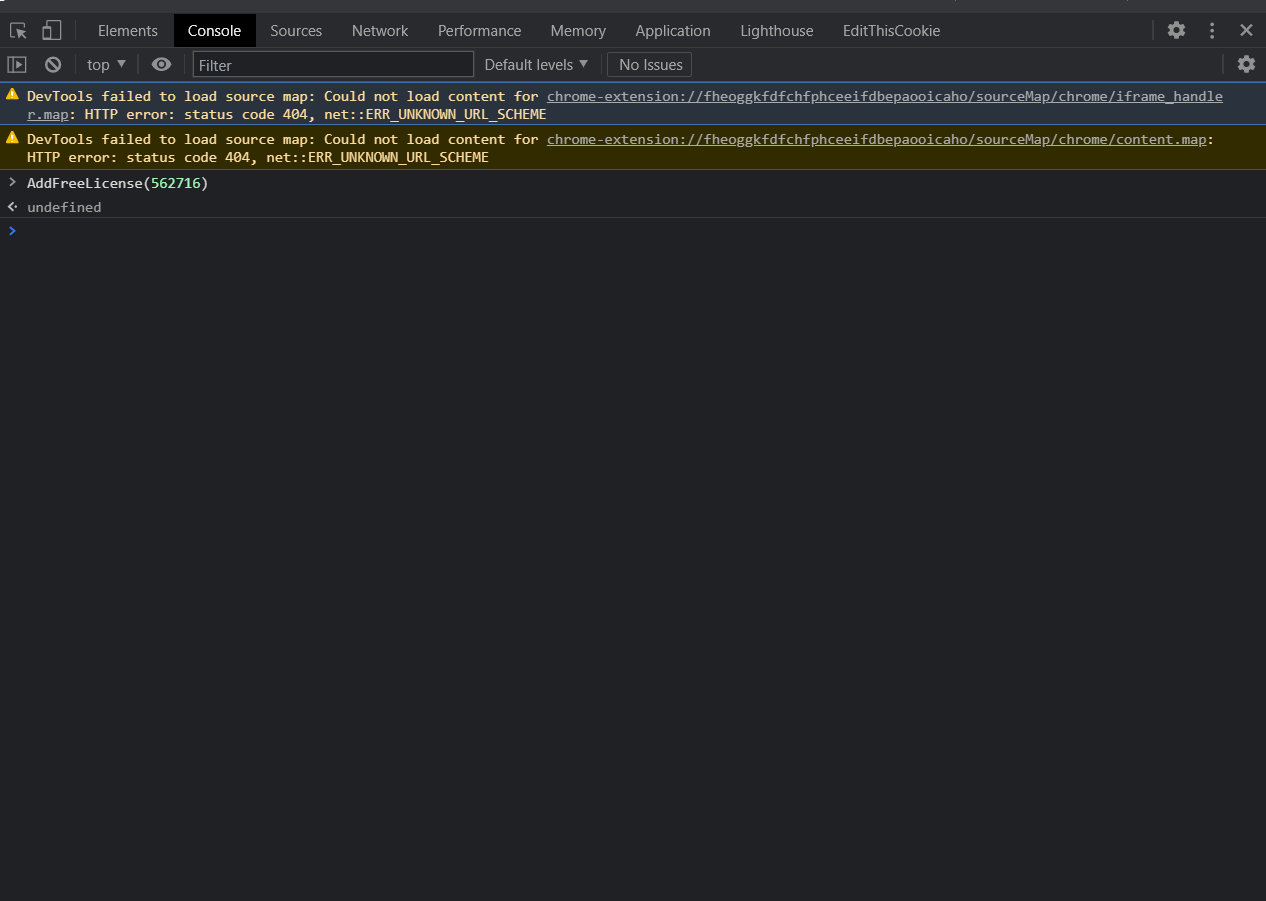The width and height of the screenshot is (1266, 901).
Task: Toggle the device toolbar
Action: (x=50, y=30)
